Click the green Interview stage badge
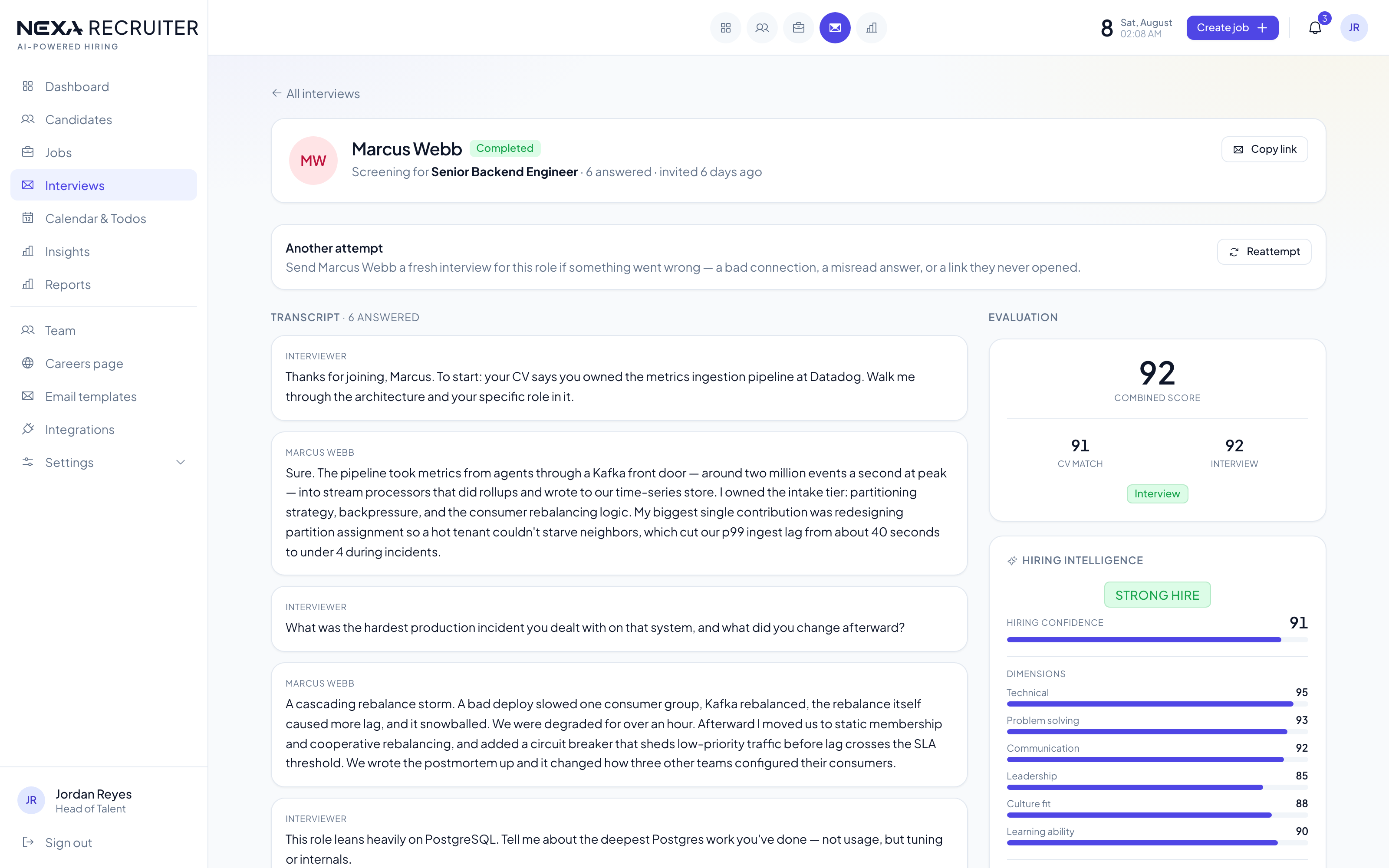1389x868 pixels. pos(1157,494)
